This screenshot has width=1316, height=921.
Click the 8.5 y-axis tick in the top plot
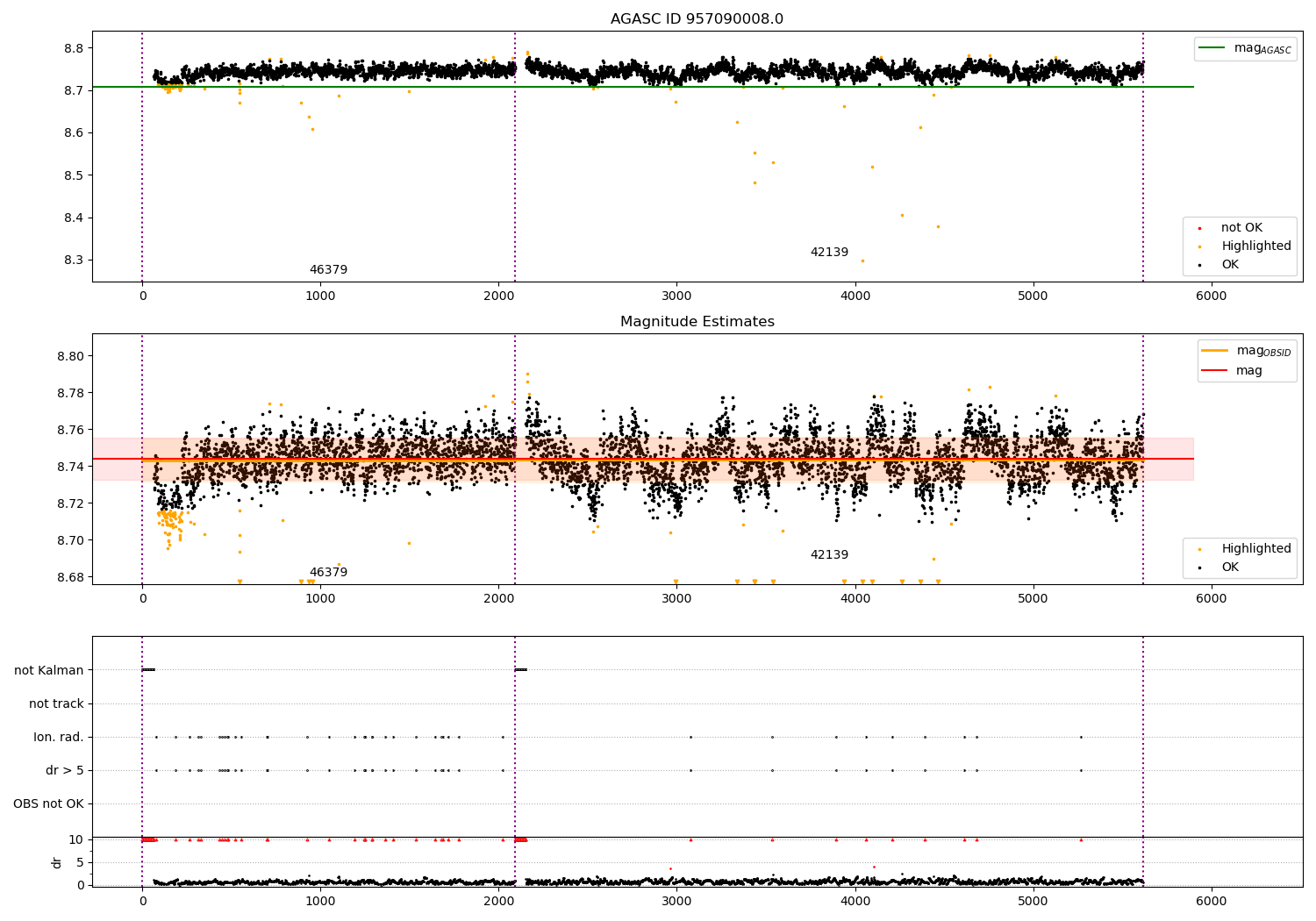(x=73, y=175)
